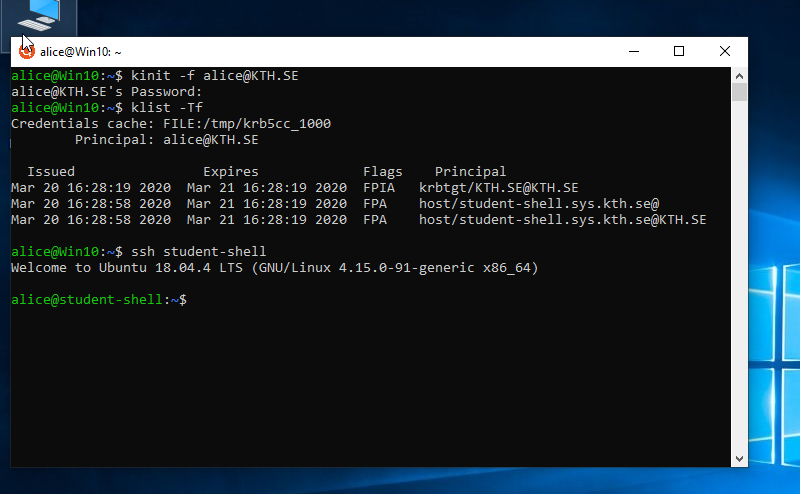The height and width of the screenshot is (494, 800).
Task: Click the scrollbar up arrow in terminal
Action: click(739, 75)
